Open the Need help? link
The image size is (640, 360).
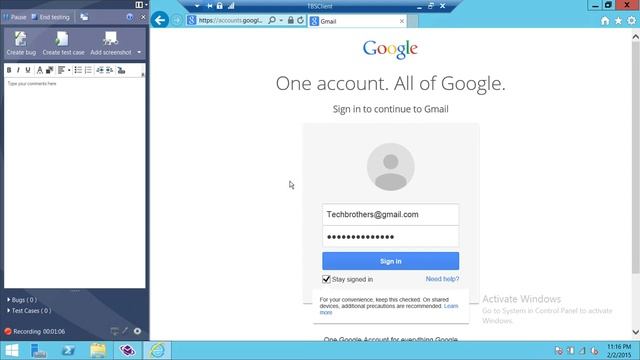pyautogui.click(x=442, y=279)
